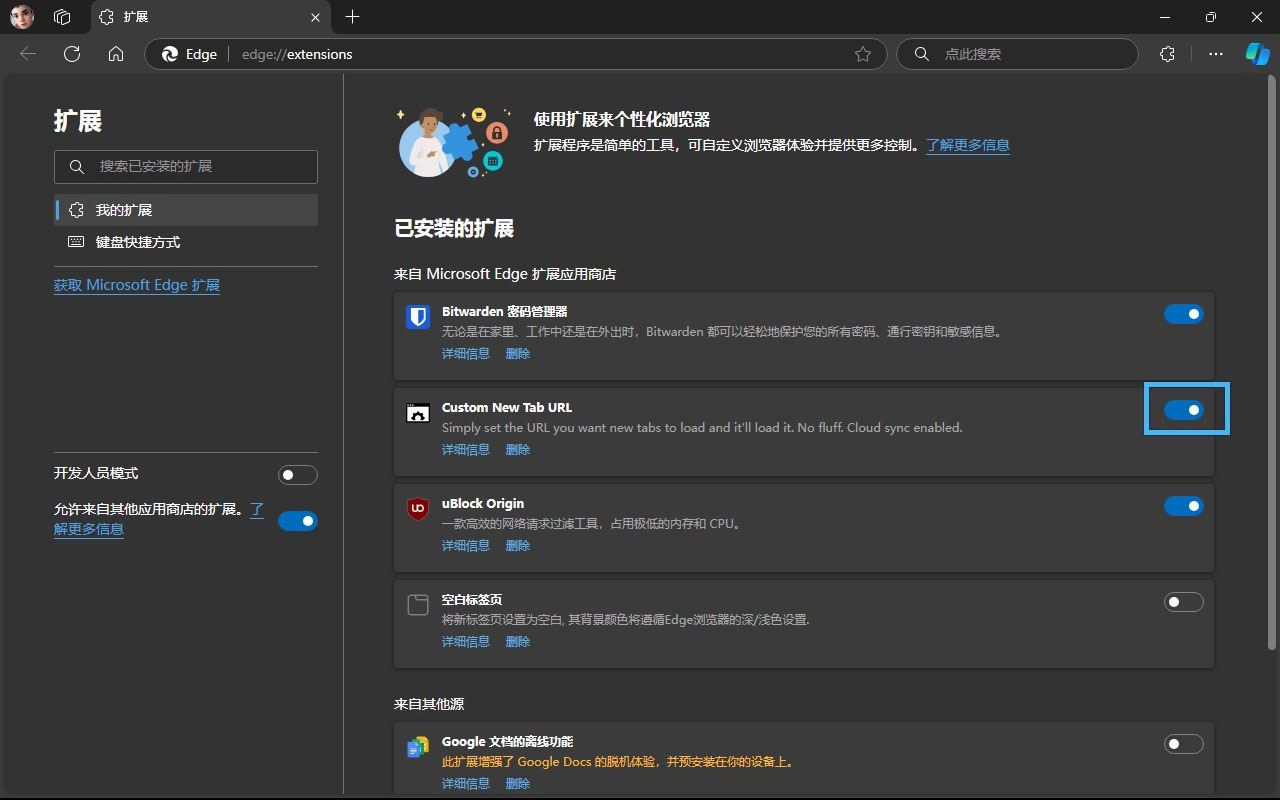Open 键盘快捷方式 in sidebar
1280x800 pixels.
coord(186,242)
